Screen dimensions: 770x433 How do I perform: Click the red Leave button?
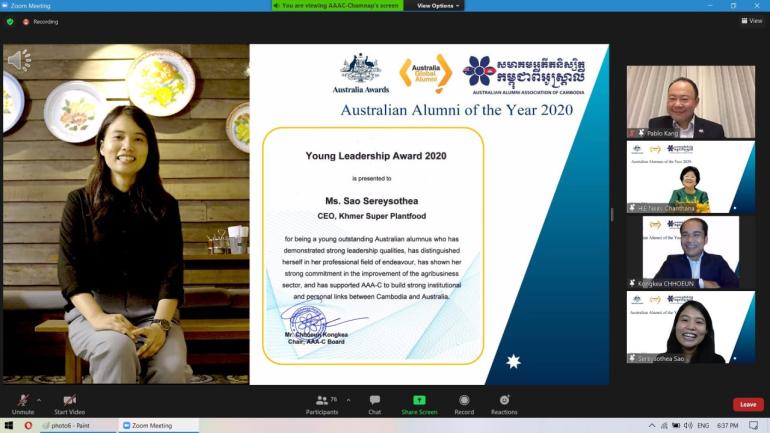pyautogui.click(x=748, y=405)
